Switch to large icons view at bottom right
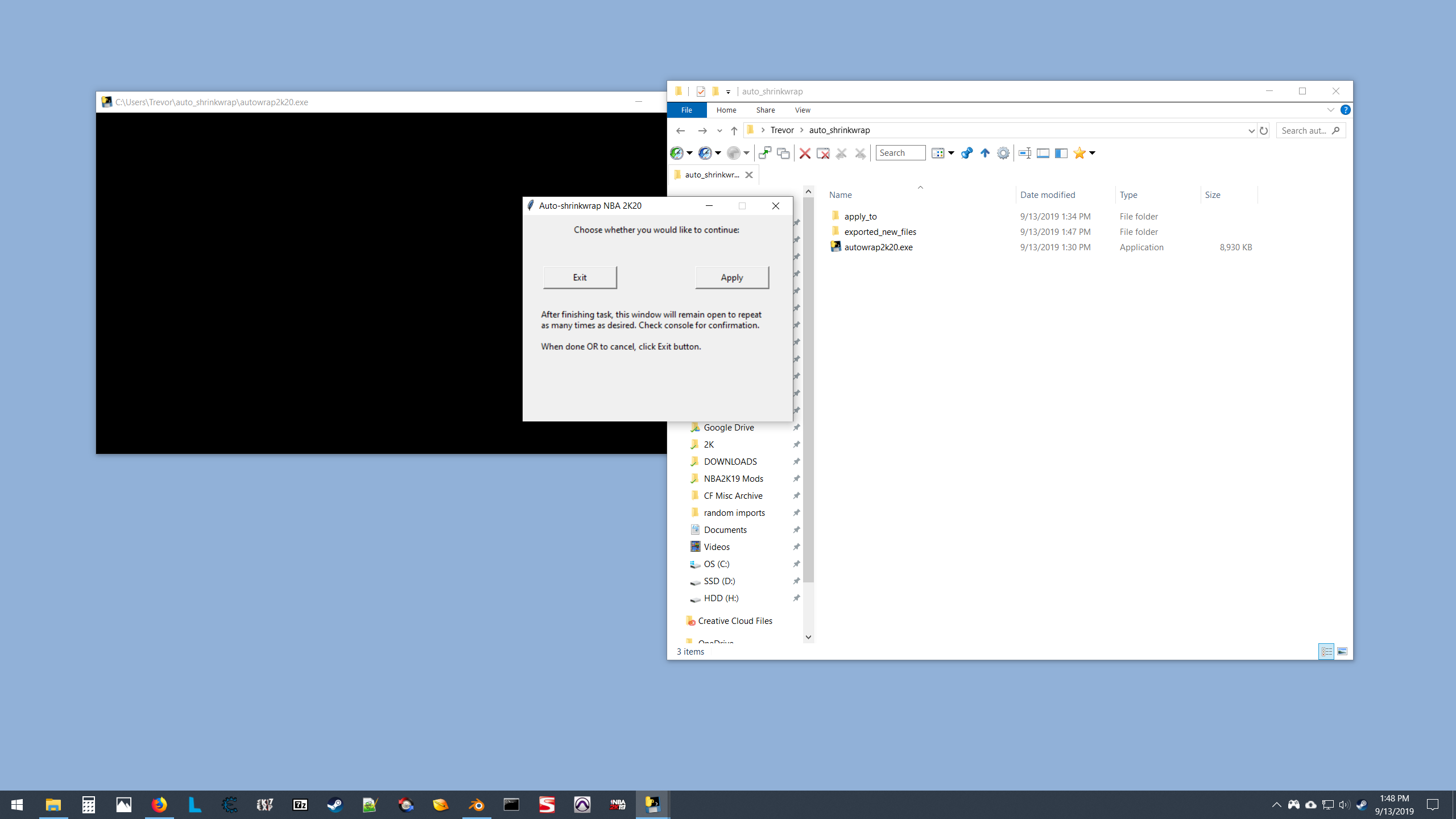The height and width of the screenshot is (819, 1456). tap(1342, 652)
